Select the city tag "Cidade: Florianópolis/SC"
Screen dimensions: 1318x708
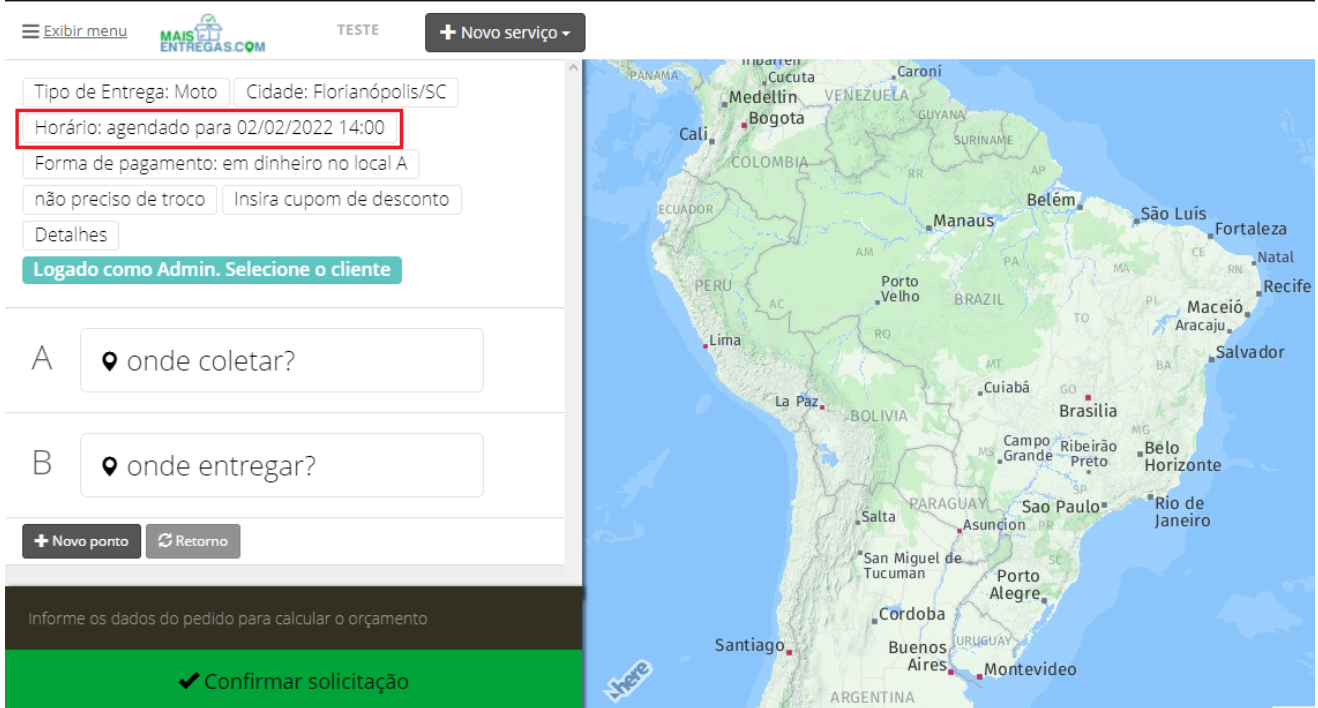coord(346,92)
